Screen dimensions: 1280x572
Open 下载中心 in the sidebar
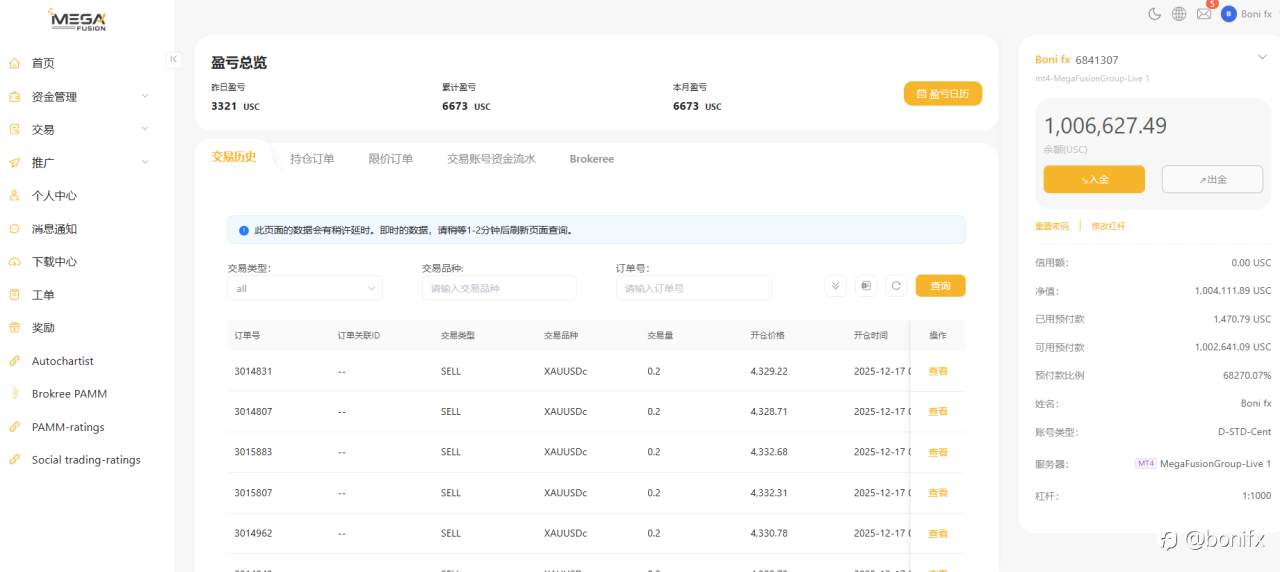point(54,262)
